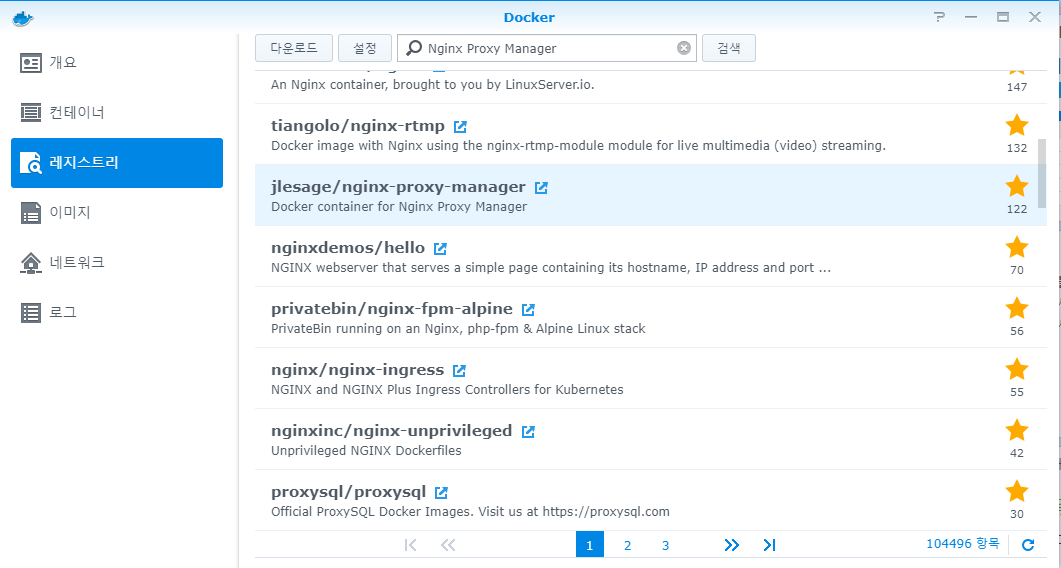Select the jlesage/nginx-proxy-manager row

pyautogui.click(x=650, y=195)
